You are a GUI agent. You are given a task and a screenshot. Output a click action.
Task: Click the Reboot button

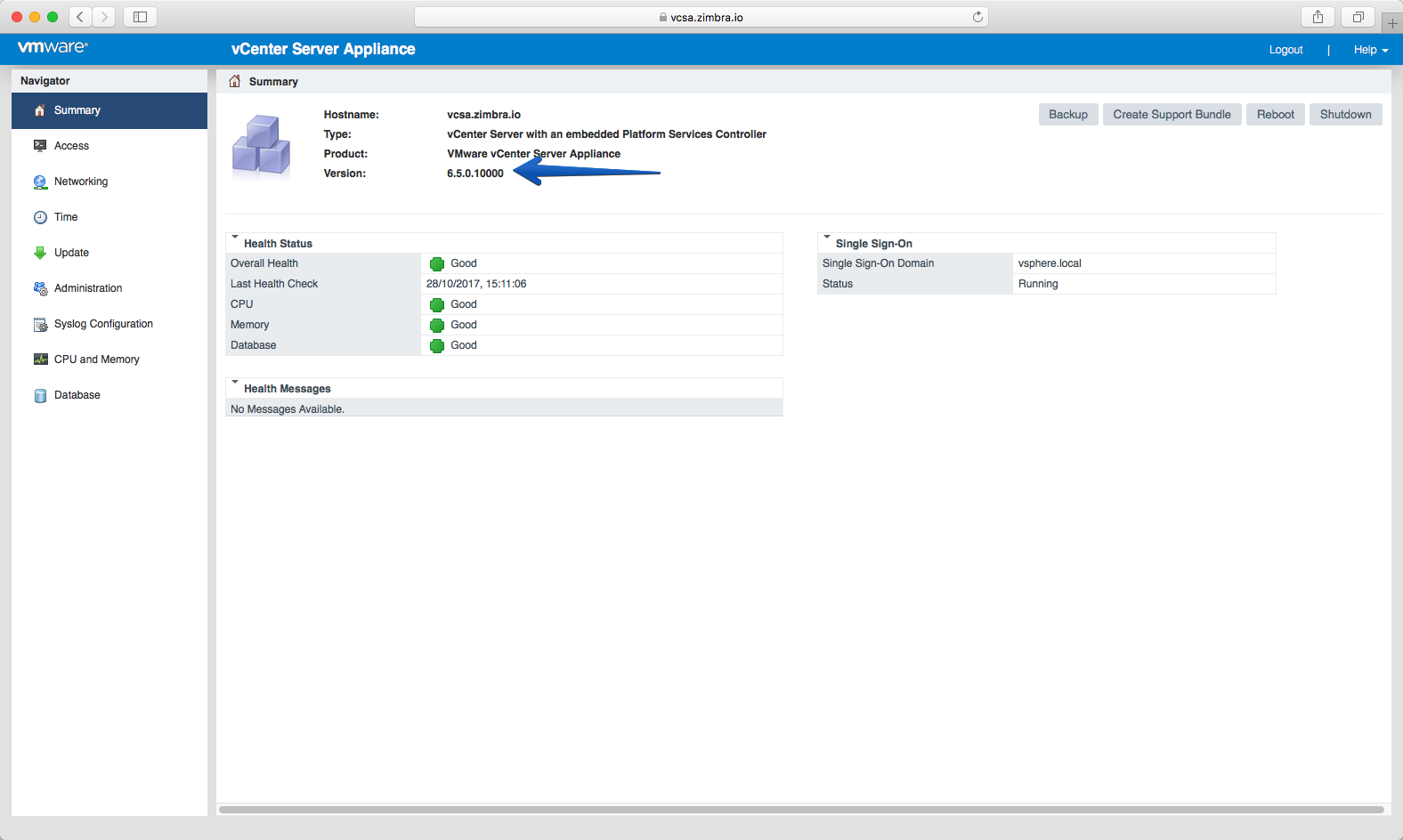[x=1276, y=115]
